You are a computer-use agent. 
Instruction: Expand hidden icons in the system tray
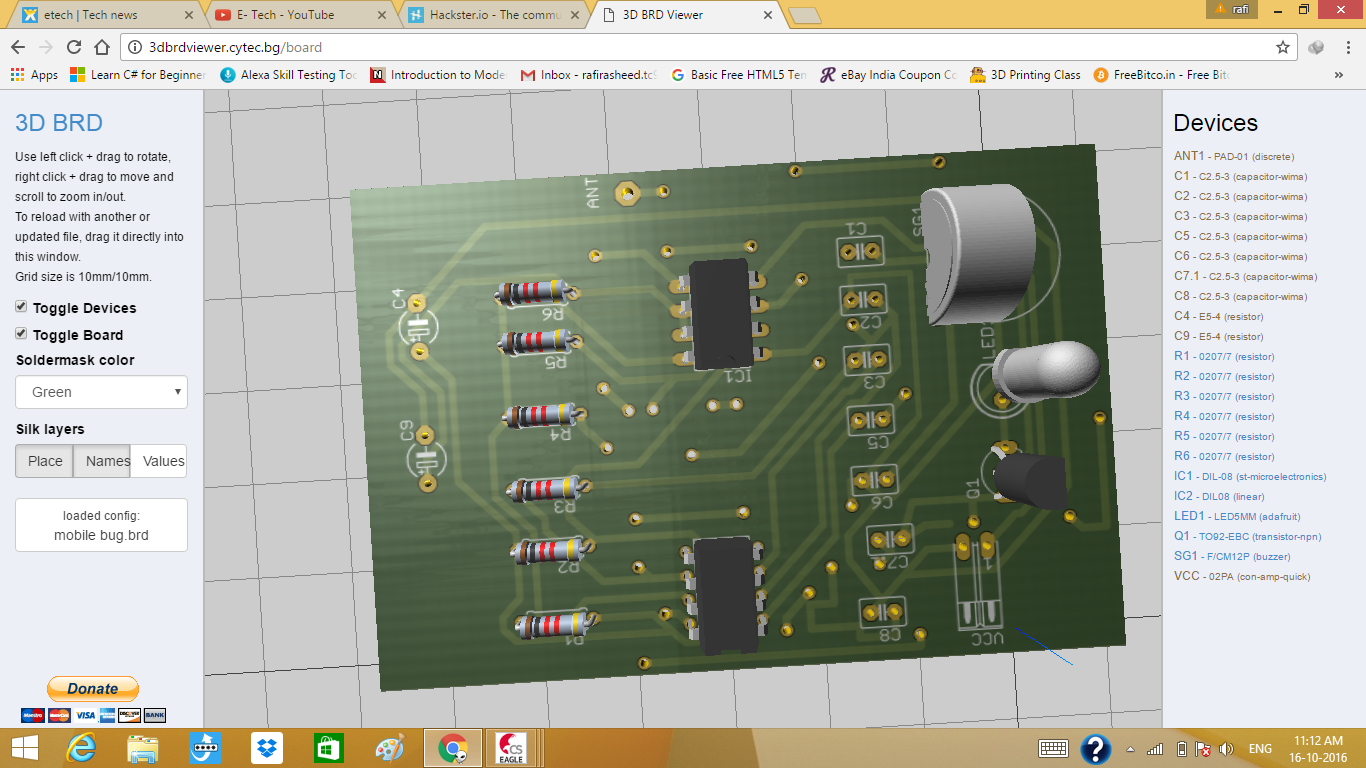(1128, 747)
